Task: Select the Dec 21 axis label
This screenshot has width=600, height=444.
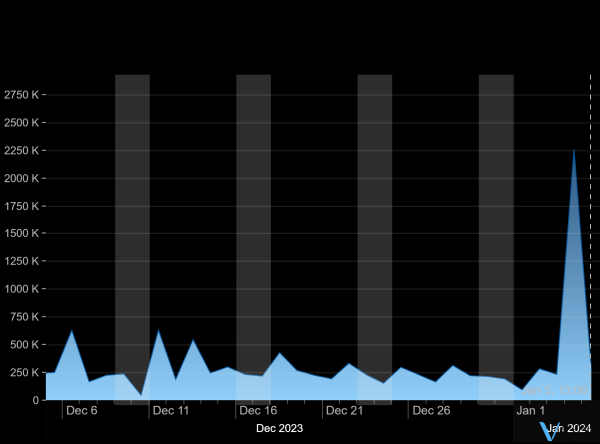Action: [x=344, y=411]
